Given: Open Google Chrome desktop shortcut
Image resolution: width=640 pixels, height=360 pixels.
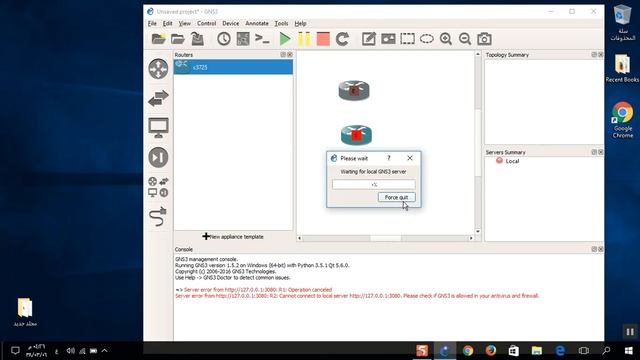Looking at the screenshot, I should [x=622, y=120].
